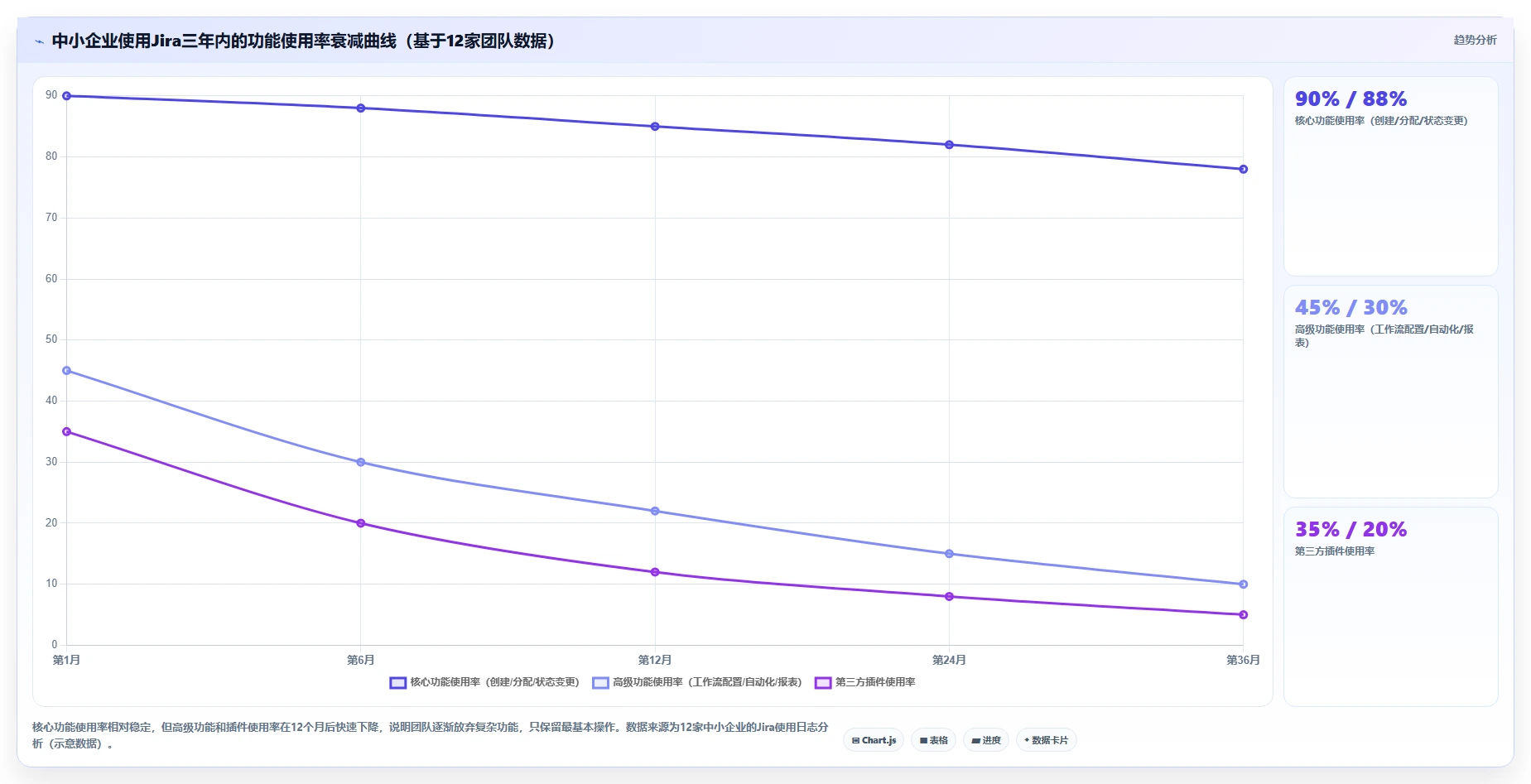This screenshot has height=784, width=1531.
Task: Click the 进度 tag chip
Action: click(986, 740)
